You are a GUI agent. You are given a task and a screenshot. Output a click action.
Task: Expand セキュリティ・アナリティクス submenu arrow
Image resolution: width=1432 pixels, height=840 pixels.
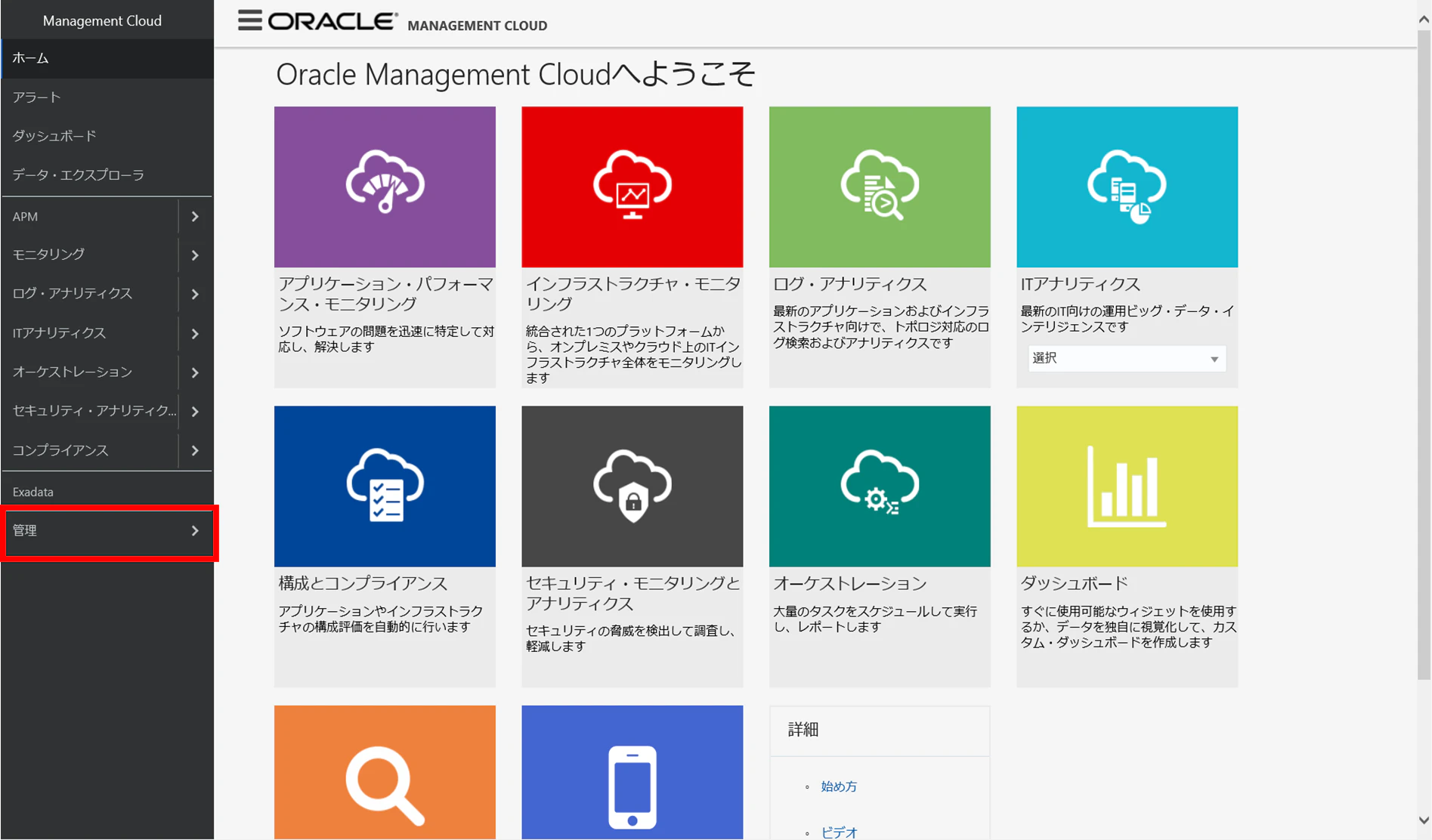pos(195,412)
